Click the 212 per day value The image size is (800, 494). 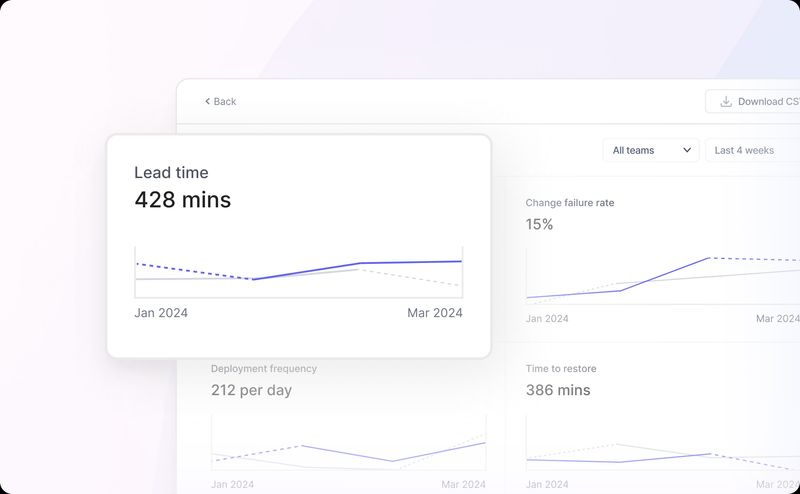click(x=251, y=390)
